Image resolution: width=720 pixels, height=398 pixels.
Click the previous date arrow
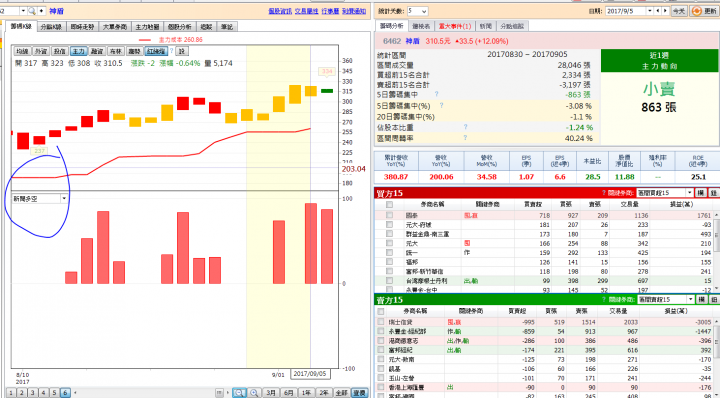click(x=658, y=11)
